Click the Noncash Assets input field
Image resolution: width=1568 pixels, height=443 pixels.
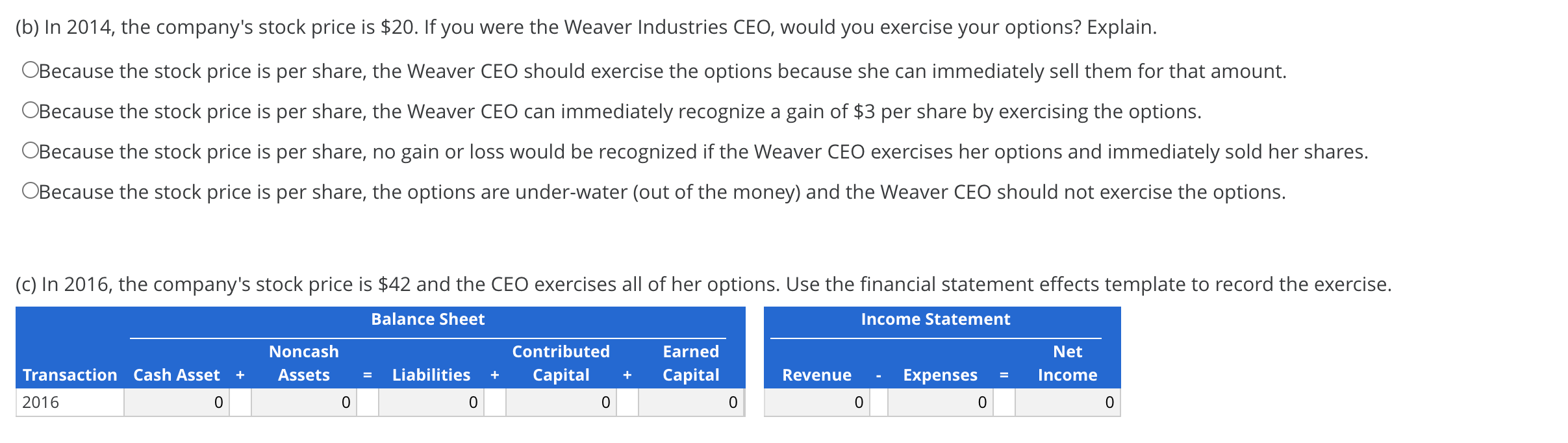(304, 403)
